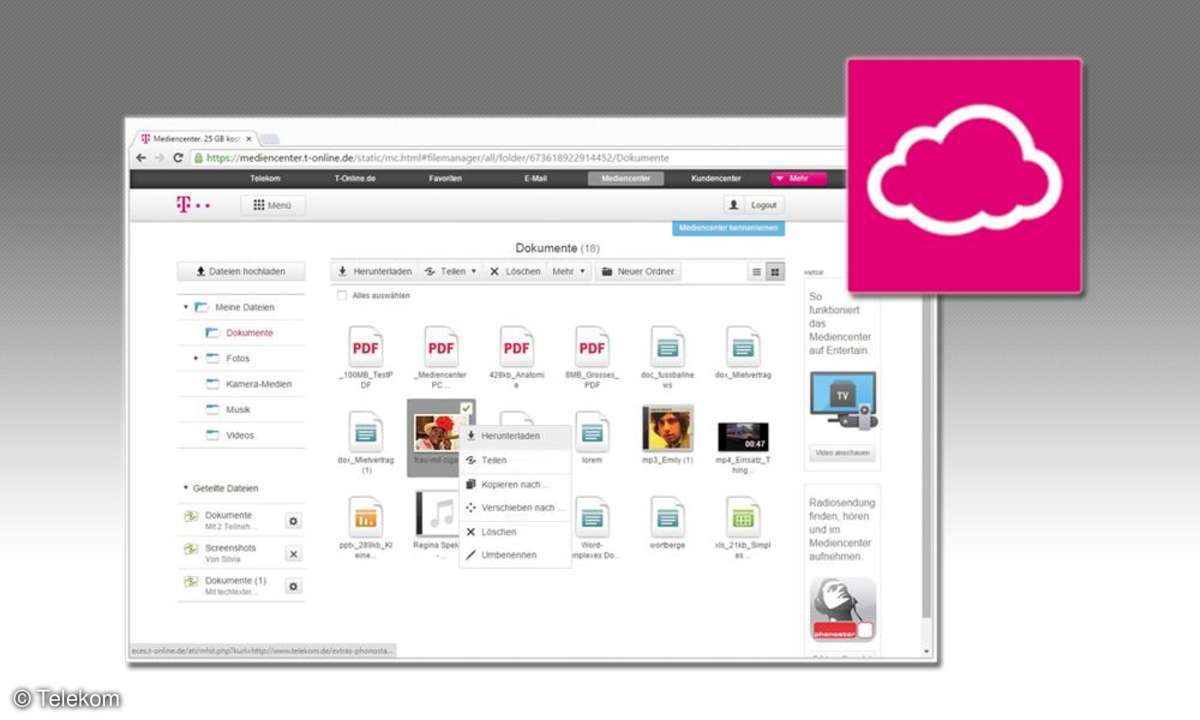Collapse the Geteilte Dateien section
This screenshot has width=1200, height=720.
pos(185,488)
